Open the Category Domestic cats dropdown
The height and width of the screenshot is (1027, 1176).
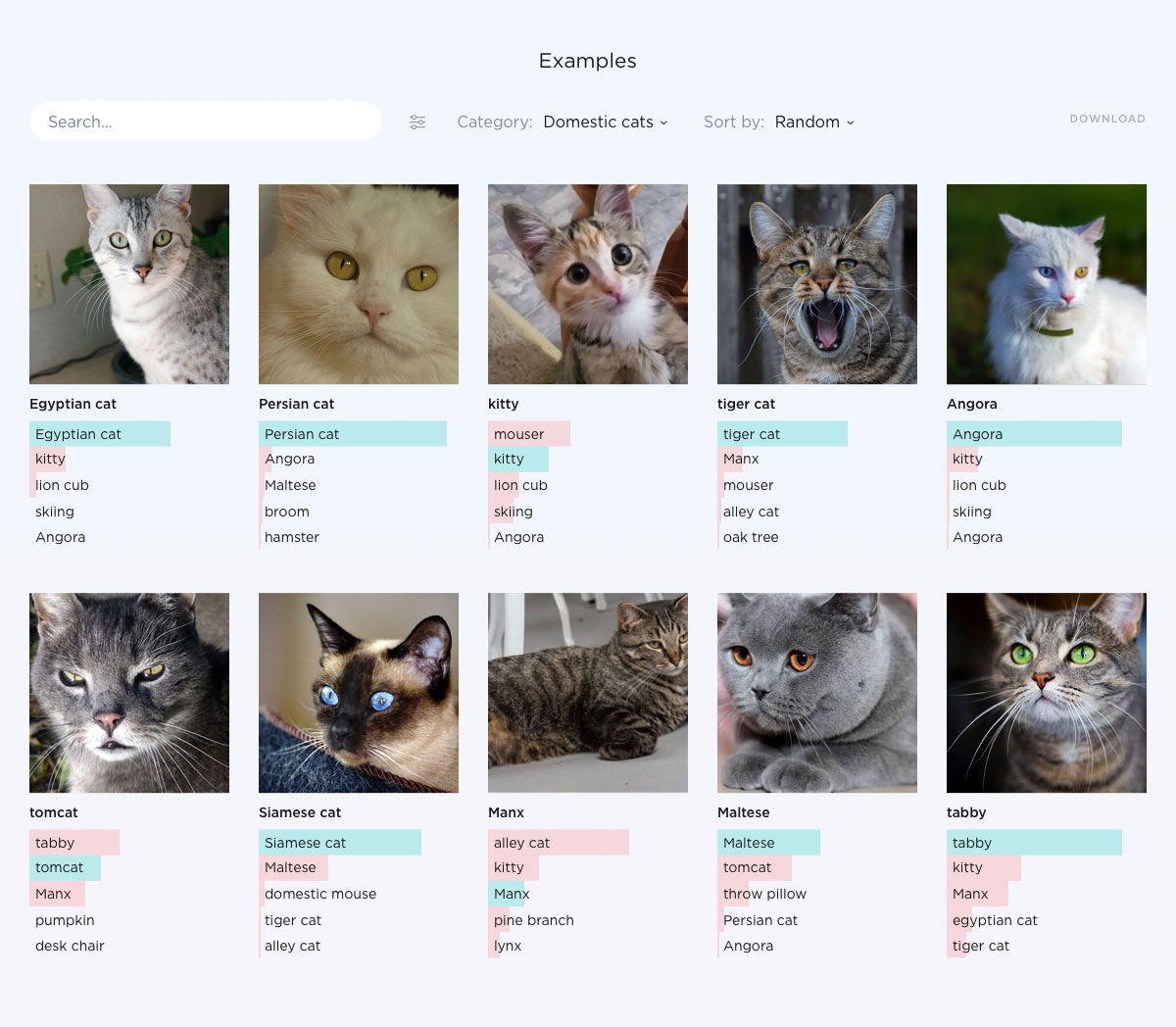605,122
